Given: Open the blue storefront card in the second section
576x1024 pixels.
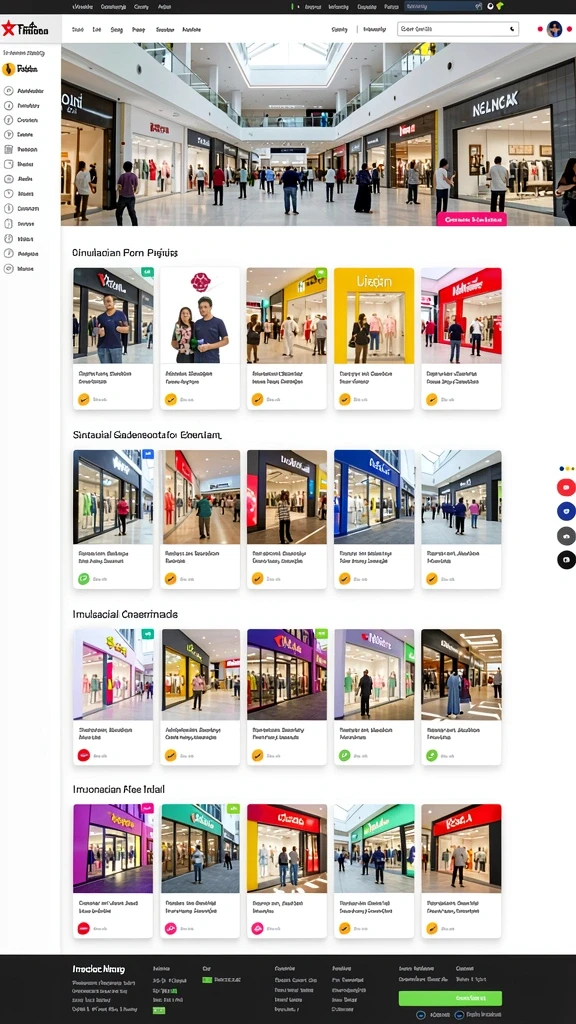Looking at the screenshot, I should click(x=374, y=519).
